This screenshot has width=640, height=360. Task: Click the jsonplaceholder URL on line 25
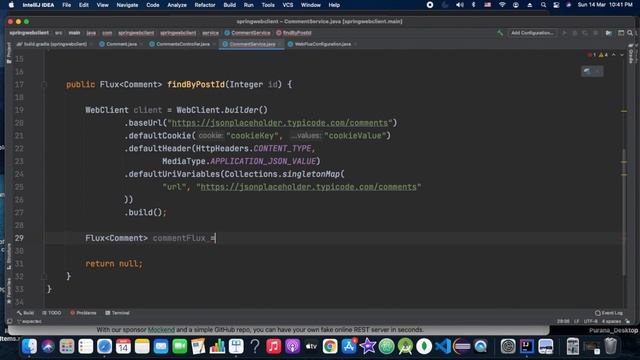point(309,187)
